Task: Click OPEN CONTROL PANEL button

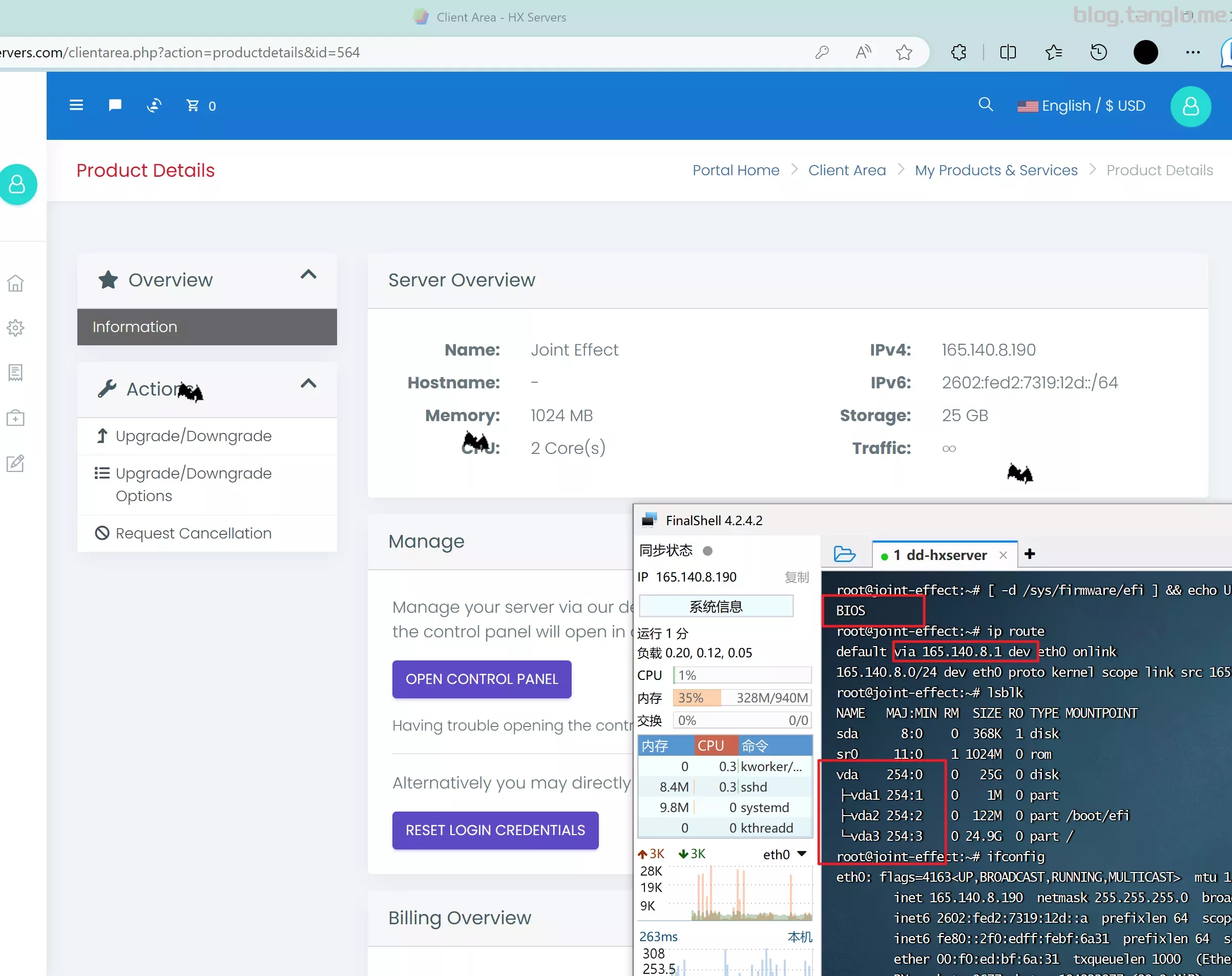Action: point(482,679)
